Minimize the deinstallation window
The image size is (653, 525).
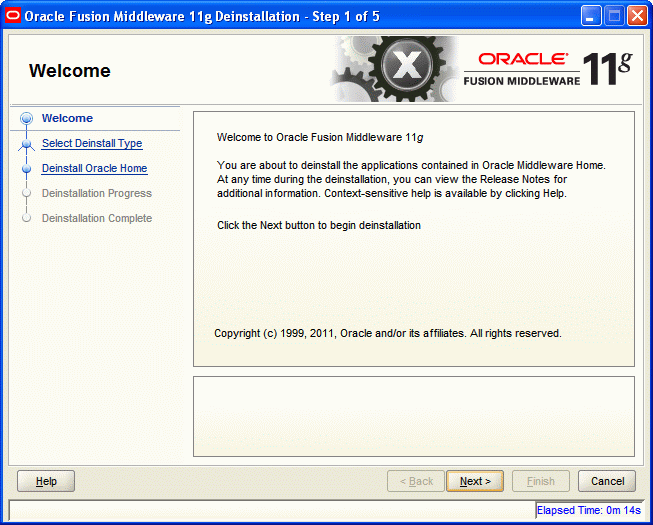[x=591, y=16]
